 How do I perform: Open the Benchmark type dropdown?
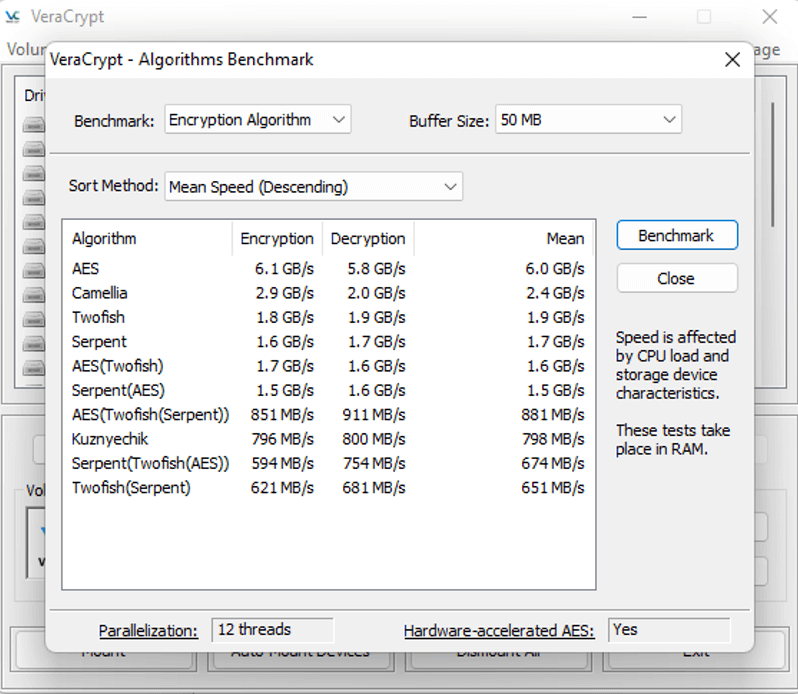pyautogui.click(x=258, y=120)
